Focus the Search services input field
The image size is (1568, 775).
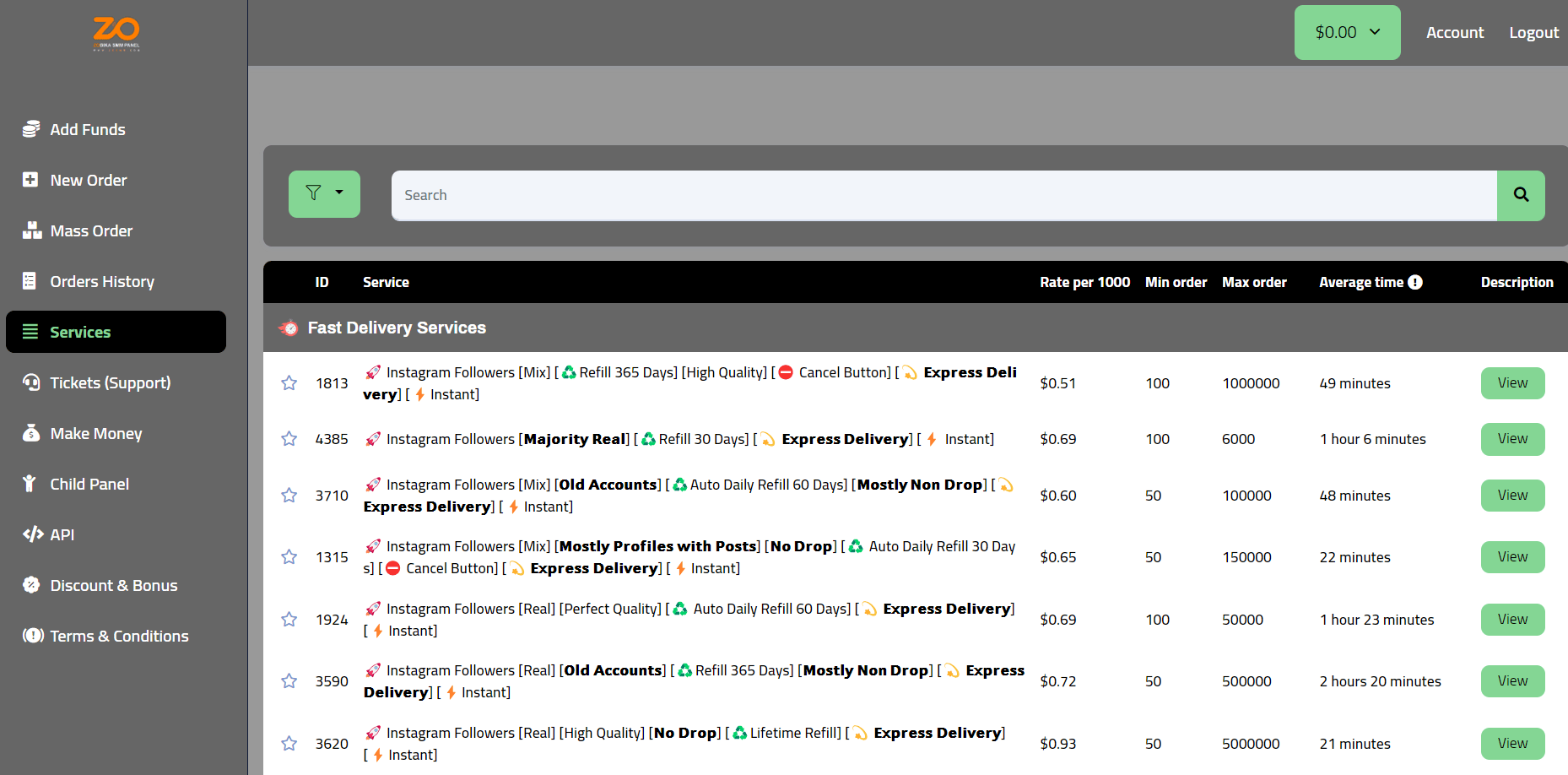pyautogui.click(x=944, y=195)
